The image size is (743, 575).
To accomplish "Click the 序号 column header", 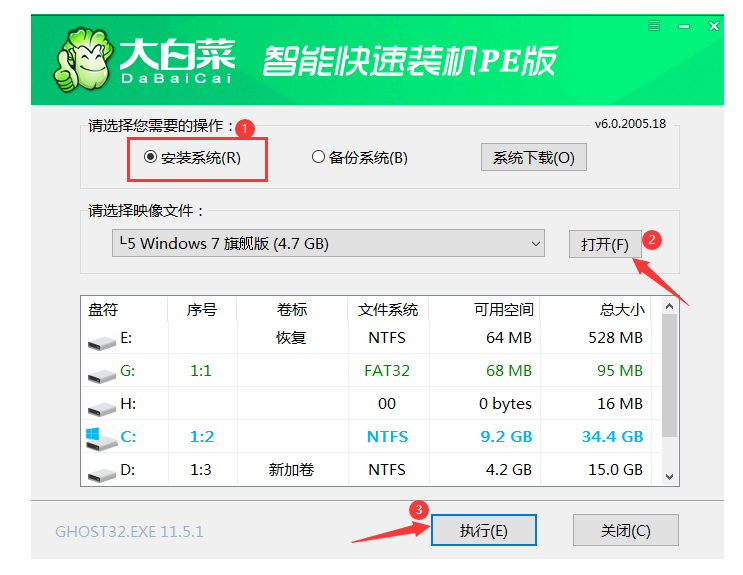I will click(x=202, y=310).
